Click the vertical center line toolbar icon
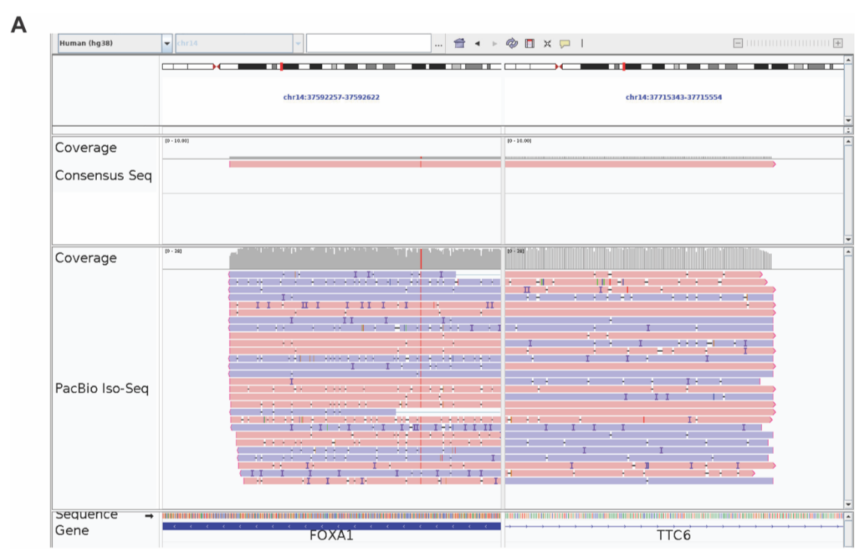 click(x=582, y=43)
